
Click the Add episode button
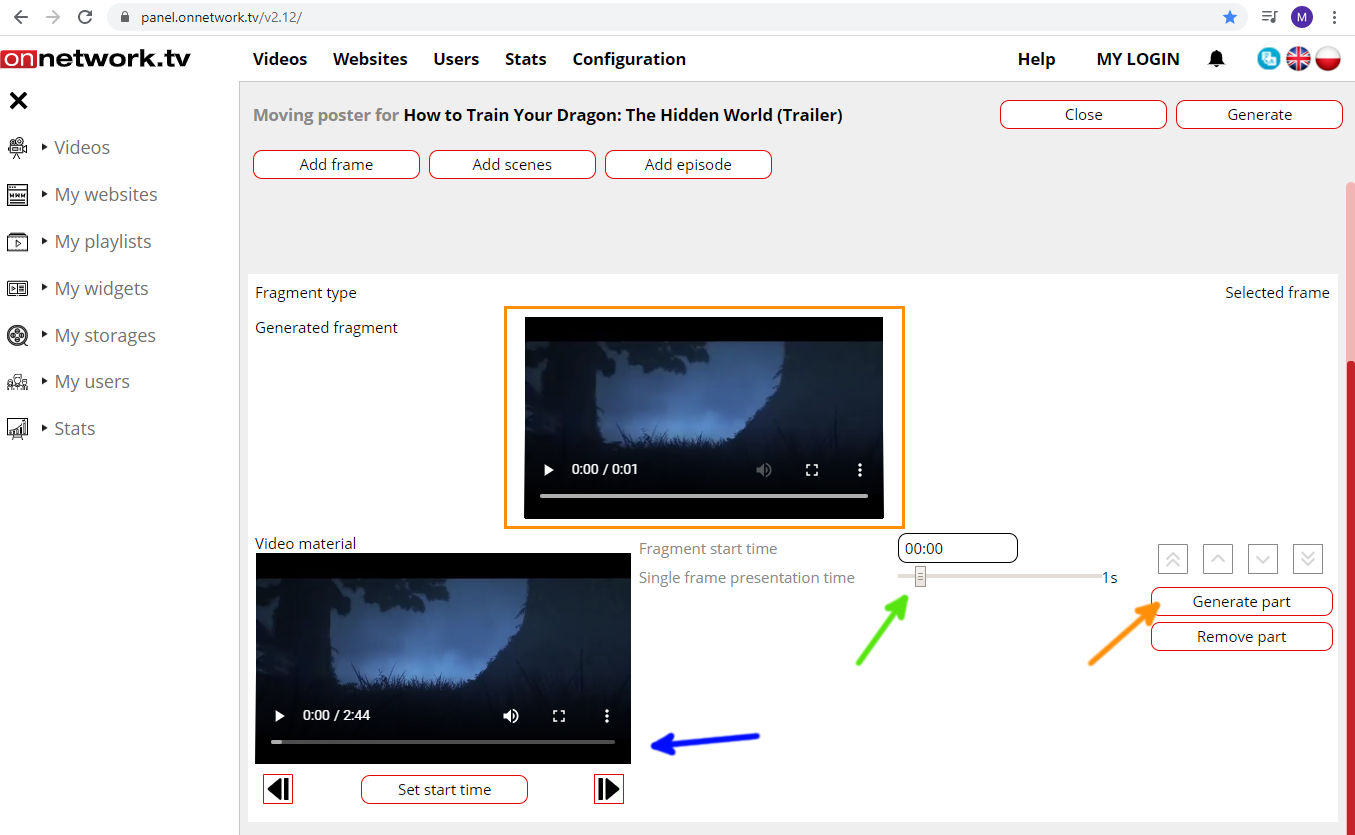coord(688,165)
